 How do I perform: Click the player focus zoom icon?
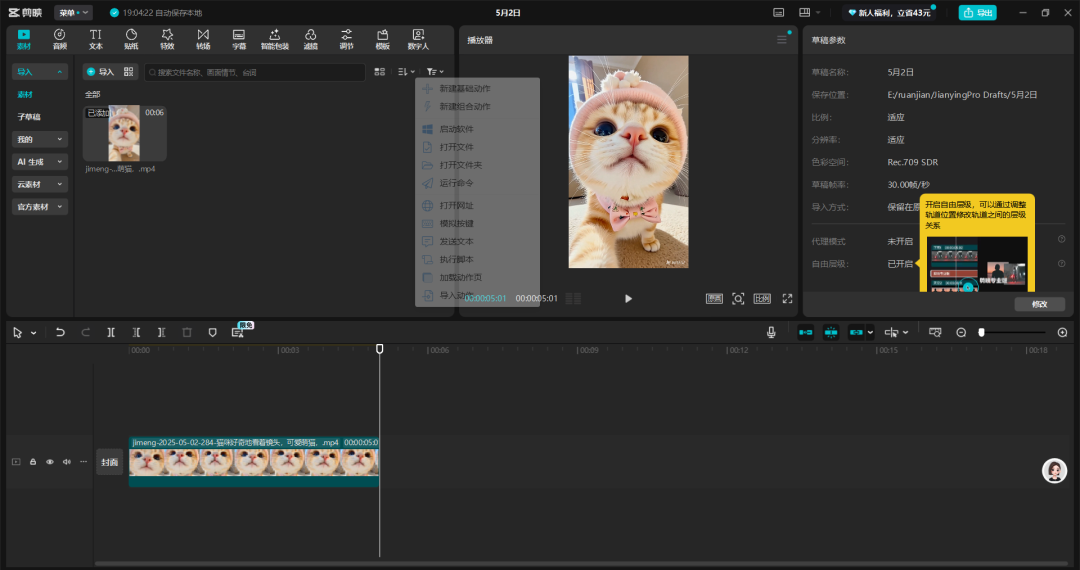738,298
